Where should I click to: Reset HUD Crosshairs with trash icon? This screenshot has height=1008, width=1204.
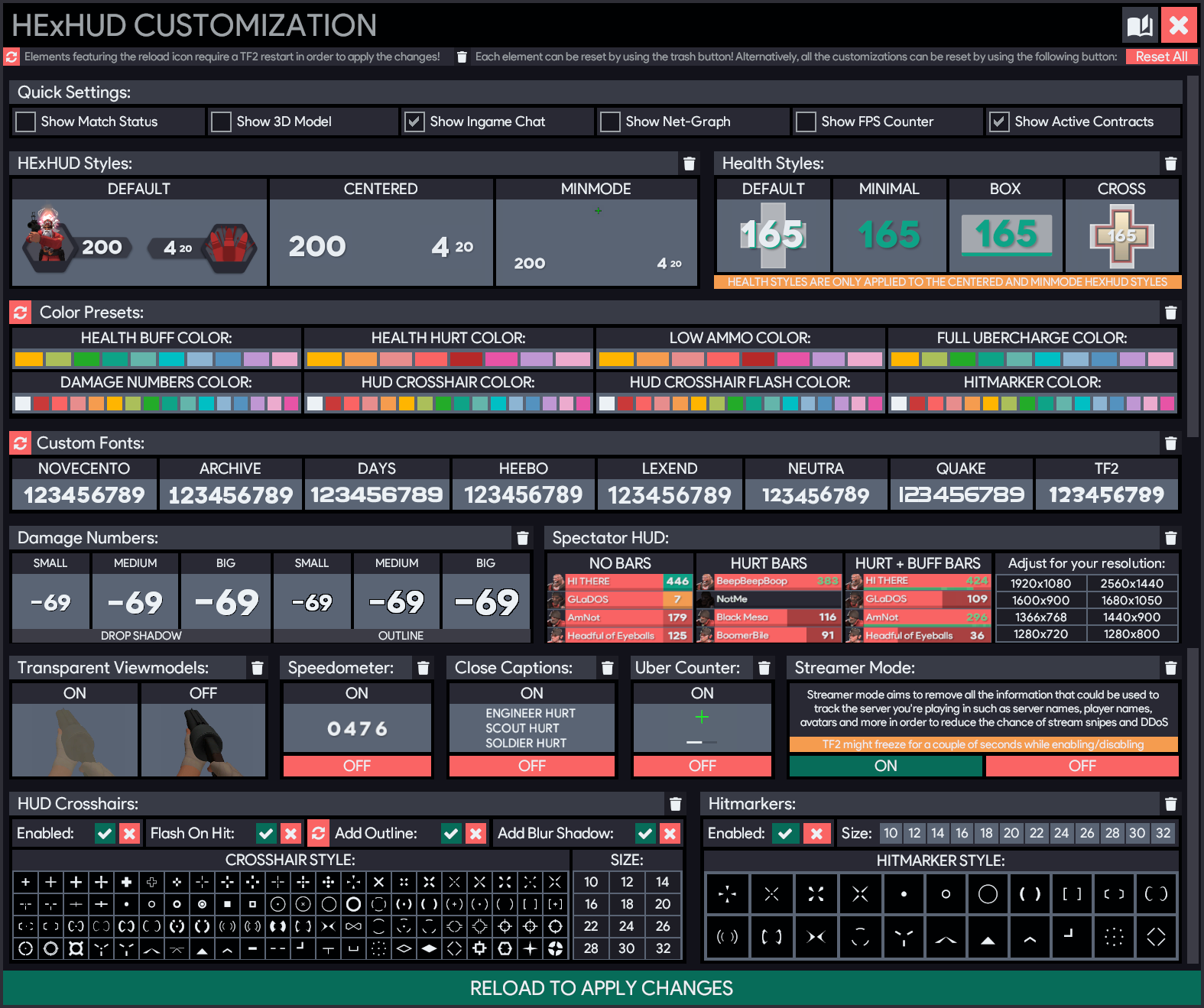pos(675,804)
